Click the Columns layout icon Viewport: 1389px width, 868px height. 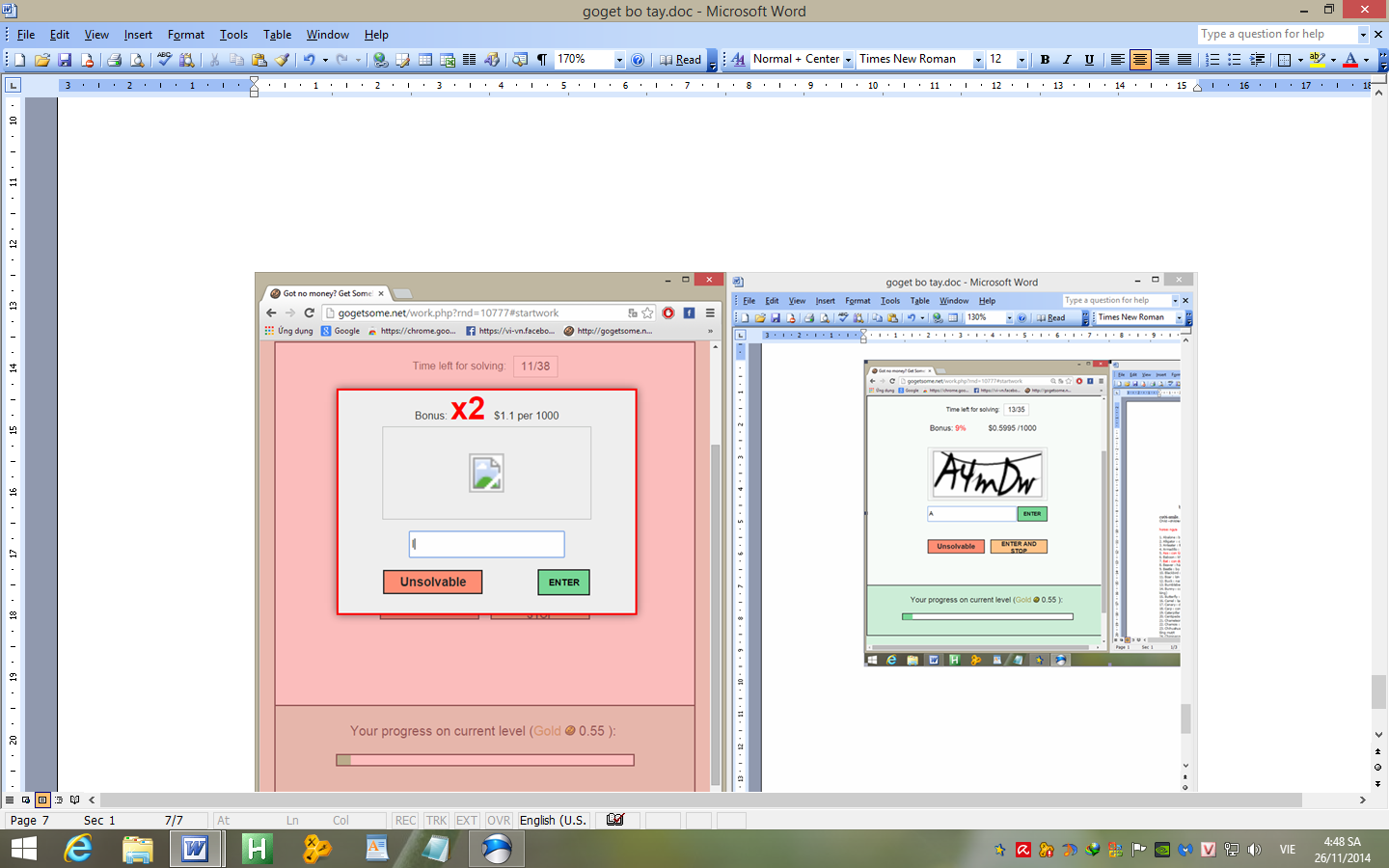470,60
